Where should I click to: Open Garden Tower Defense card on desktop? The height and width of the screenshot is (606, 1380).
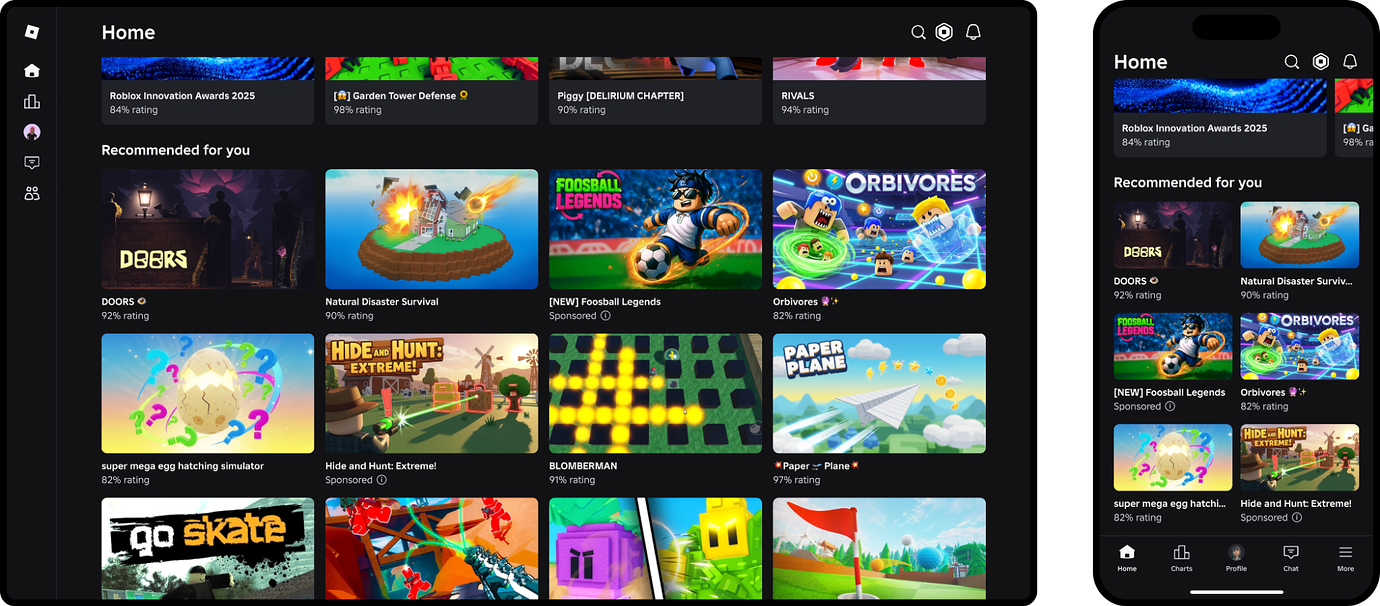(x=432, y=90)
